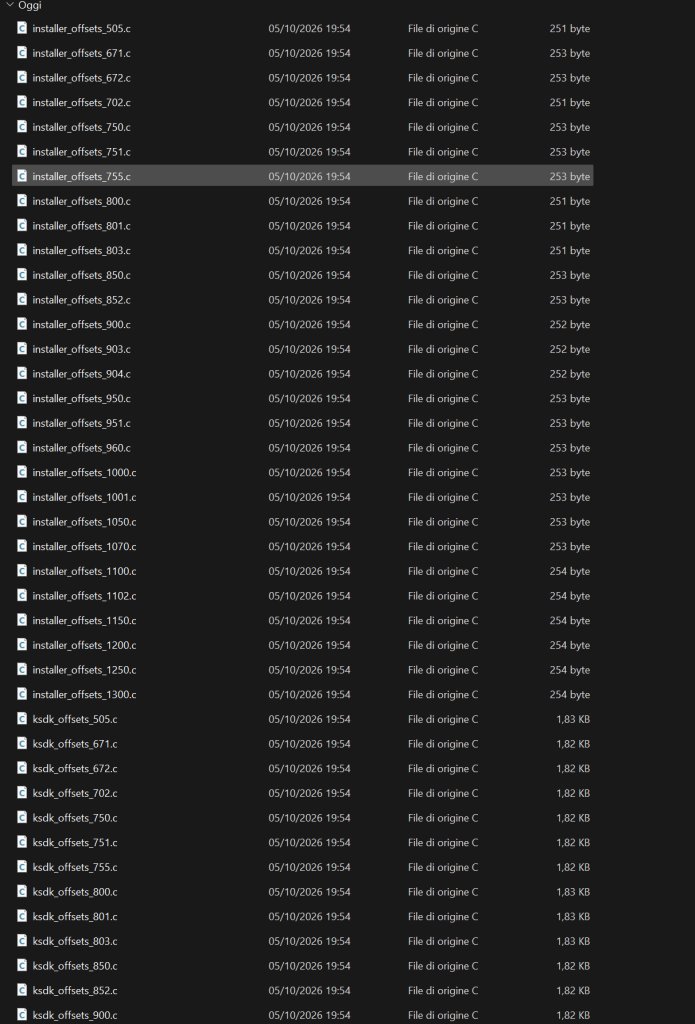
Task: Click the C file icon of installer_offsets_671.c
Action: 22,53
